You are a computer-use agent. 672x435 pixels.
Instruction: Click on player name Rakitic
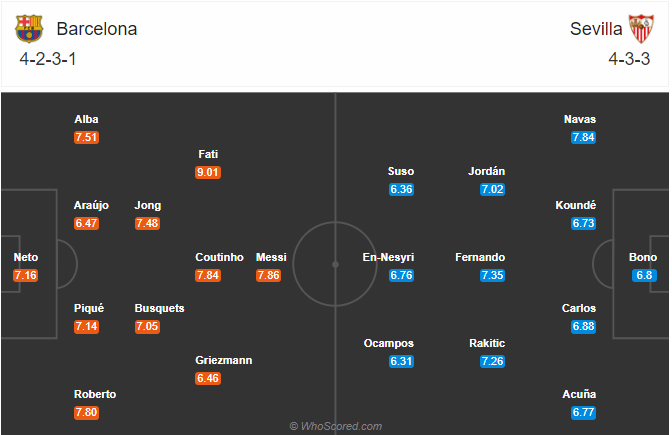487,343
